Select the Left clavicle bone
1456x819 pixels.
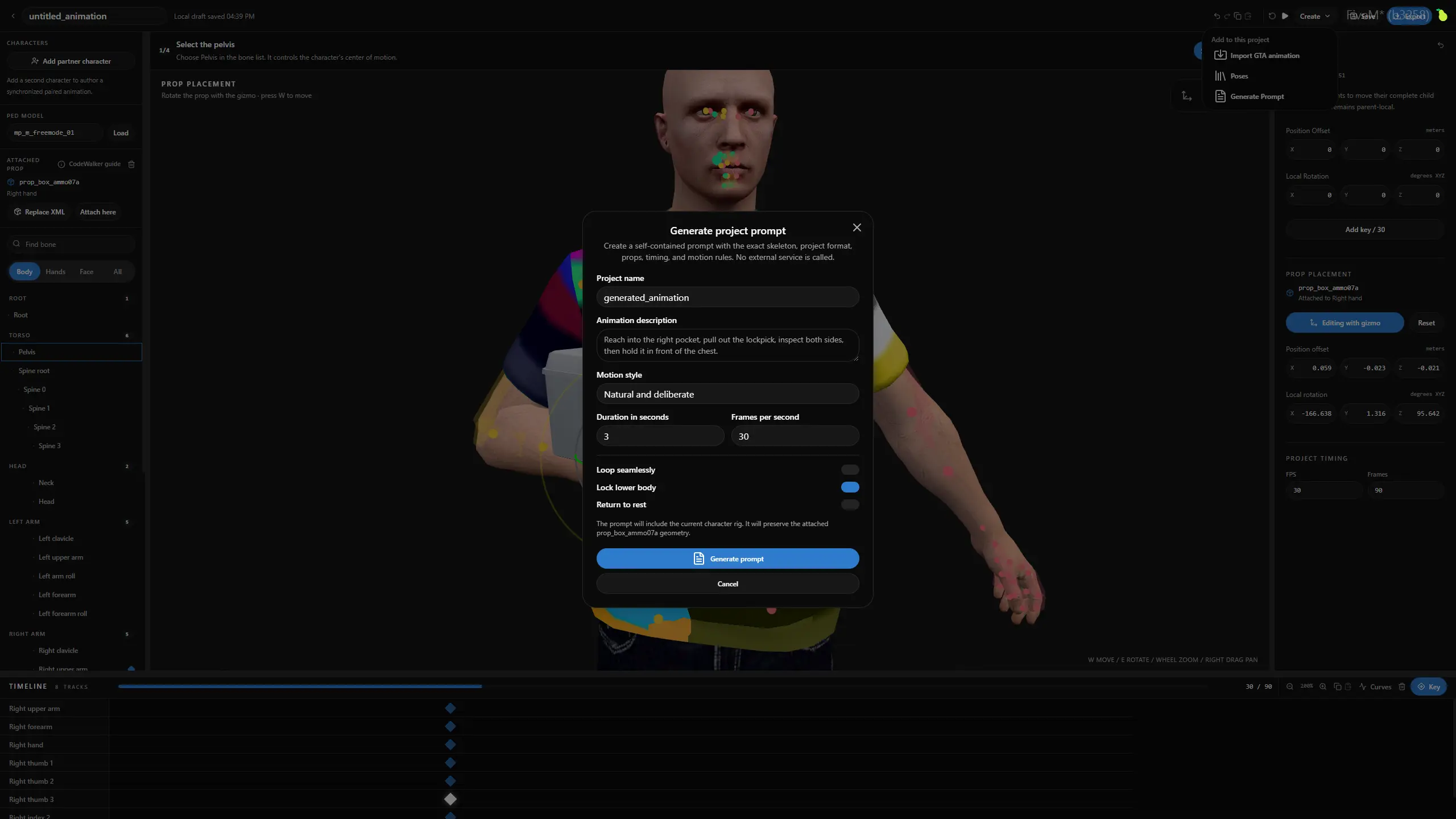coord(71,538)
